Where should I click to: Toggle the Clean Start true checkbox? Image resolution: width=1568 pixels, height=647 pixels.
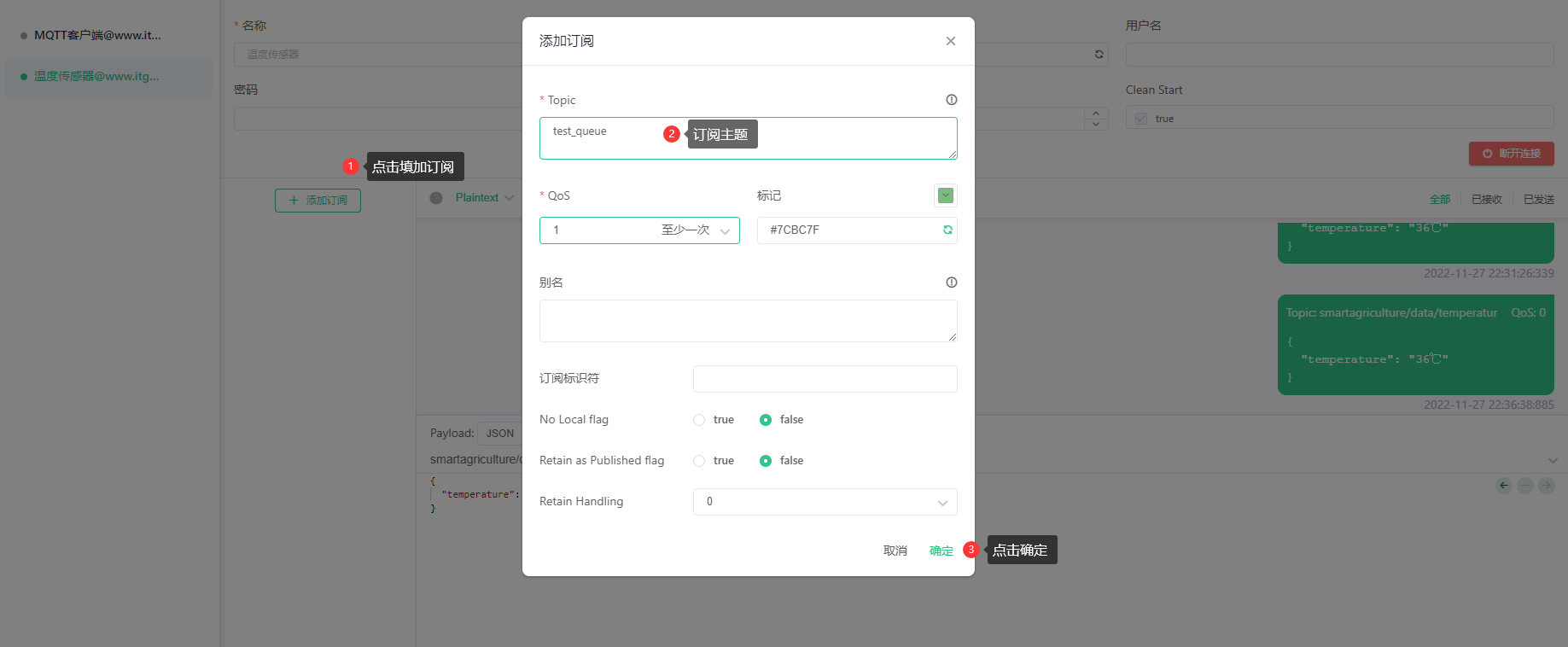1141,119
